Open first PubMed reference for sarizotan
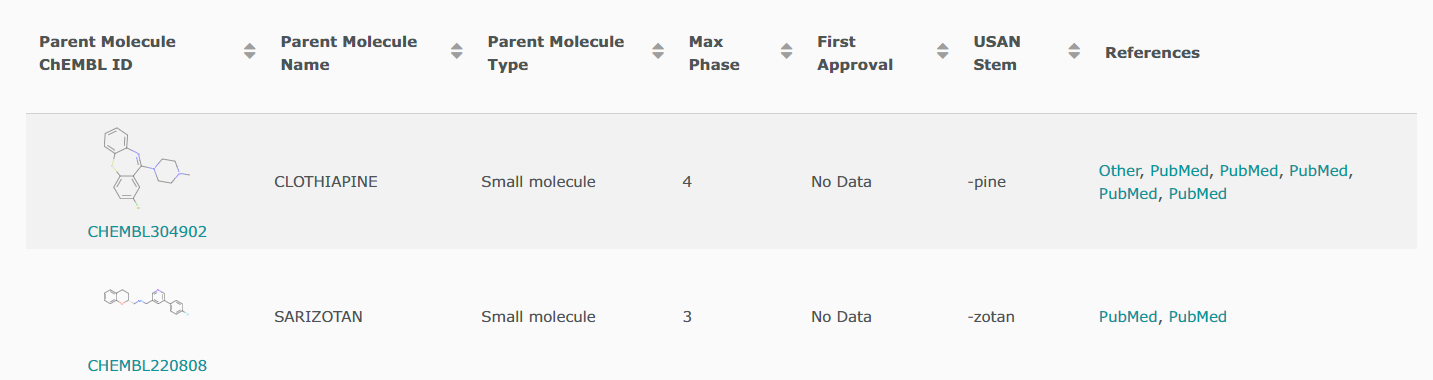Image resolution: width=1433 pixels, height=380 pixels. (x=1128, y=317)
